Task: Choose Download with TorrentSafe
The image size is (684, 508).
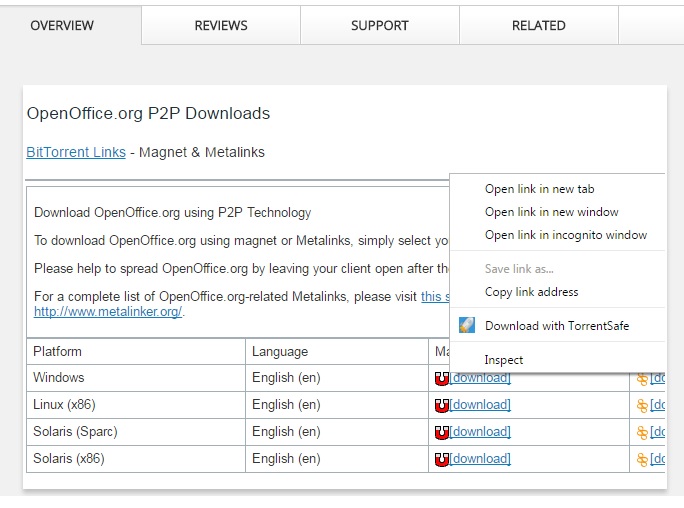Action: click(557, 326)
